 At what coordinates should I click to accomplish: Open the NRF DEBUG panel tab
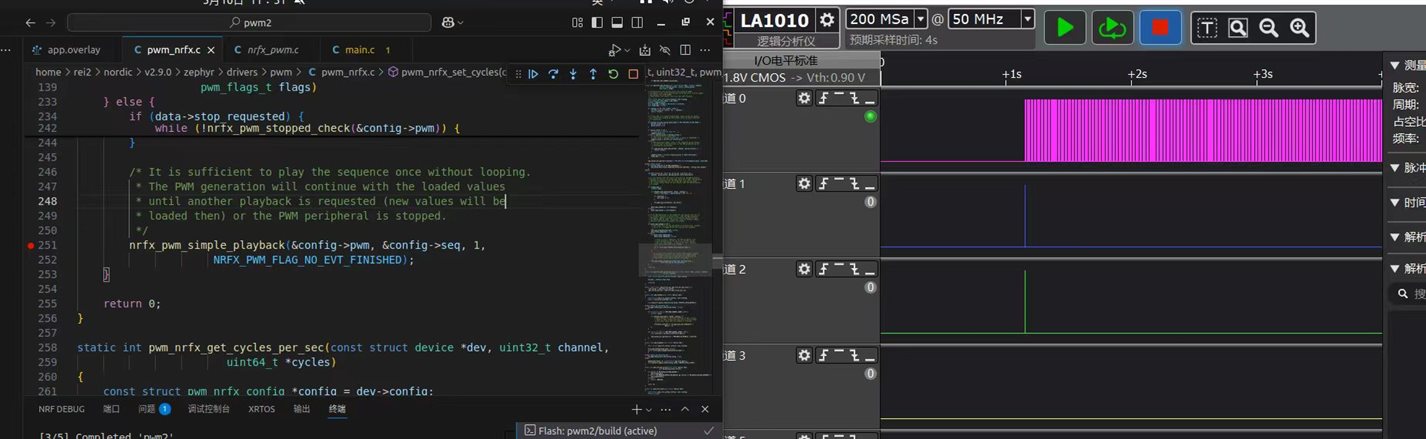pos(62,409)
